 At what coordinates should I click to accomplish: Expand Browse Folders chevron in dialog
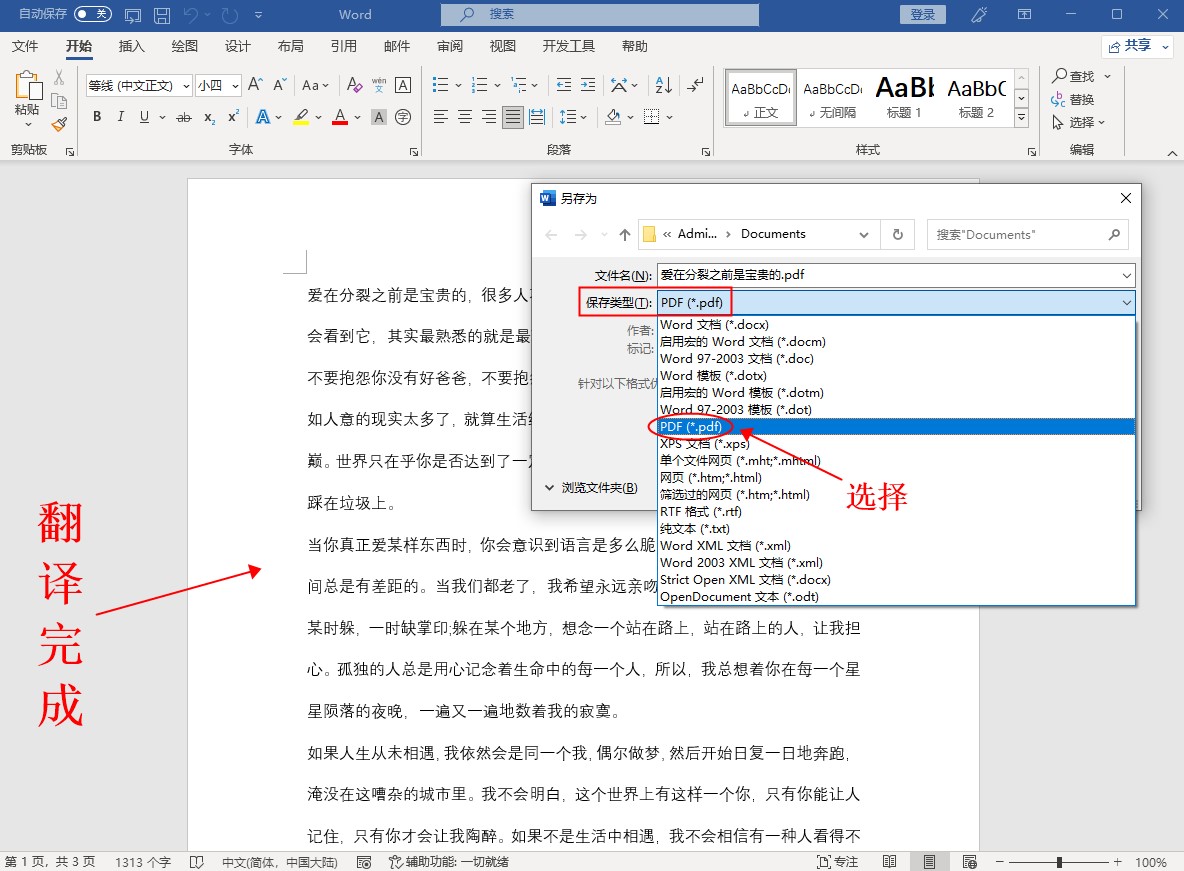(550, 487)
